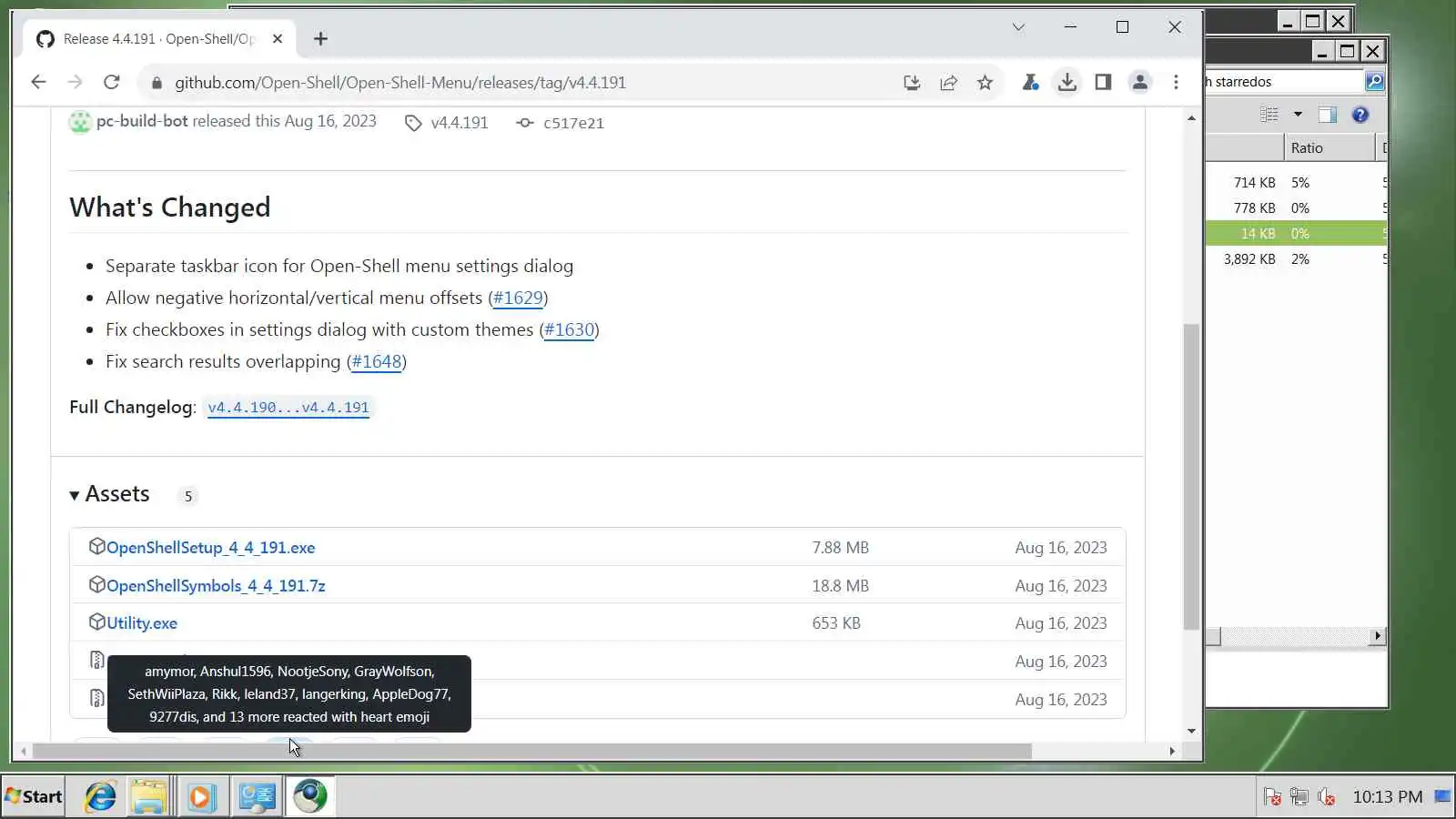
Task: Open the media player taskbar icon
Action: [200, 797]
